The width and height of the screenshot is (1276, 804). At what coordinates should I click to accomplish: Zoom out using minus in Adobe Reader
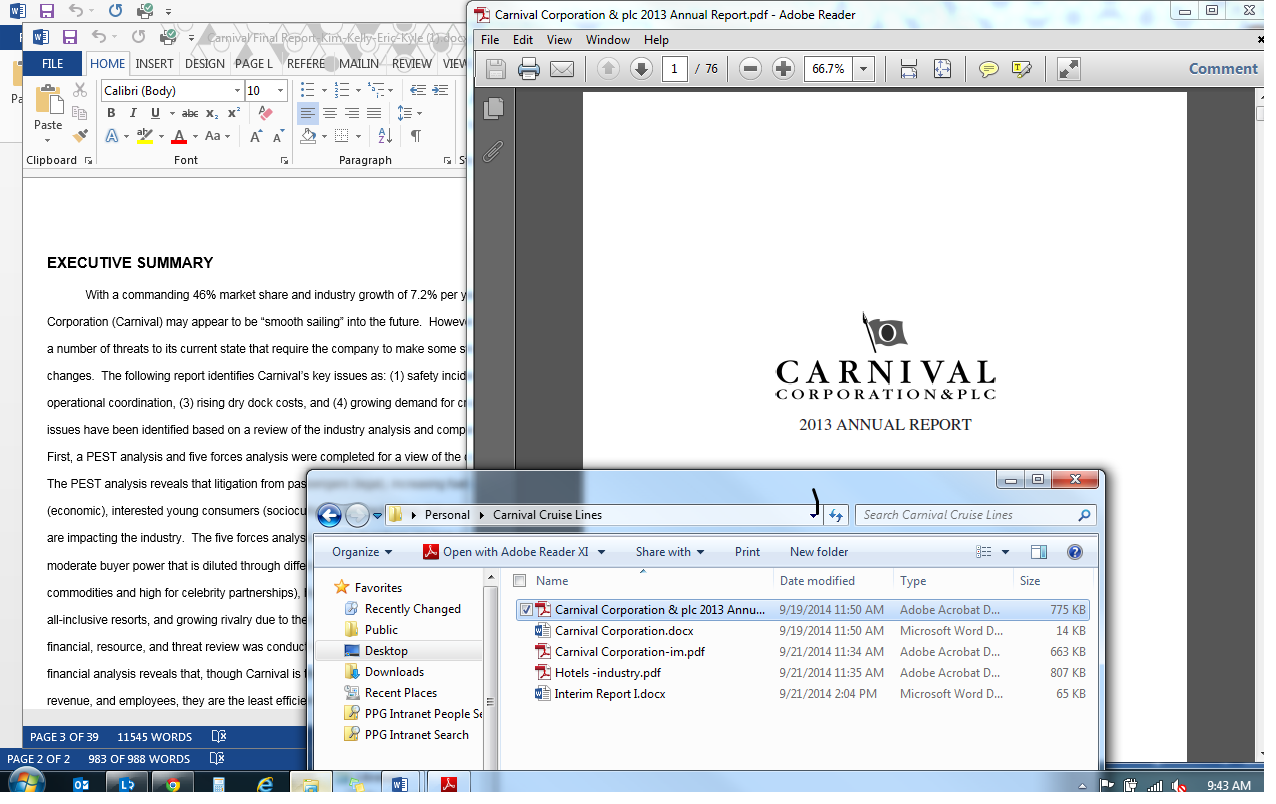pyautogui.click(x=751, y=69)
